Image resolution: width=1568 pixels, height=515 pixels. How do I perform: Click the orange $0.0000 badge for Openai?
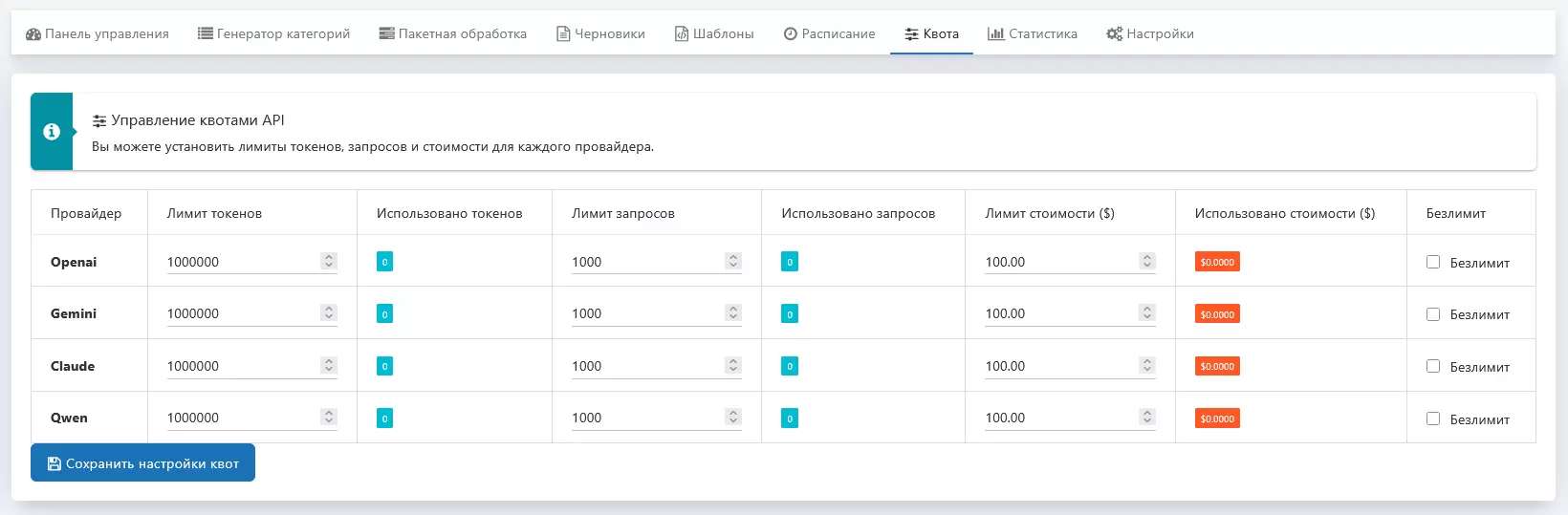click(1217, 262)
